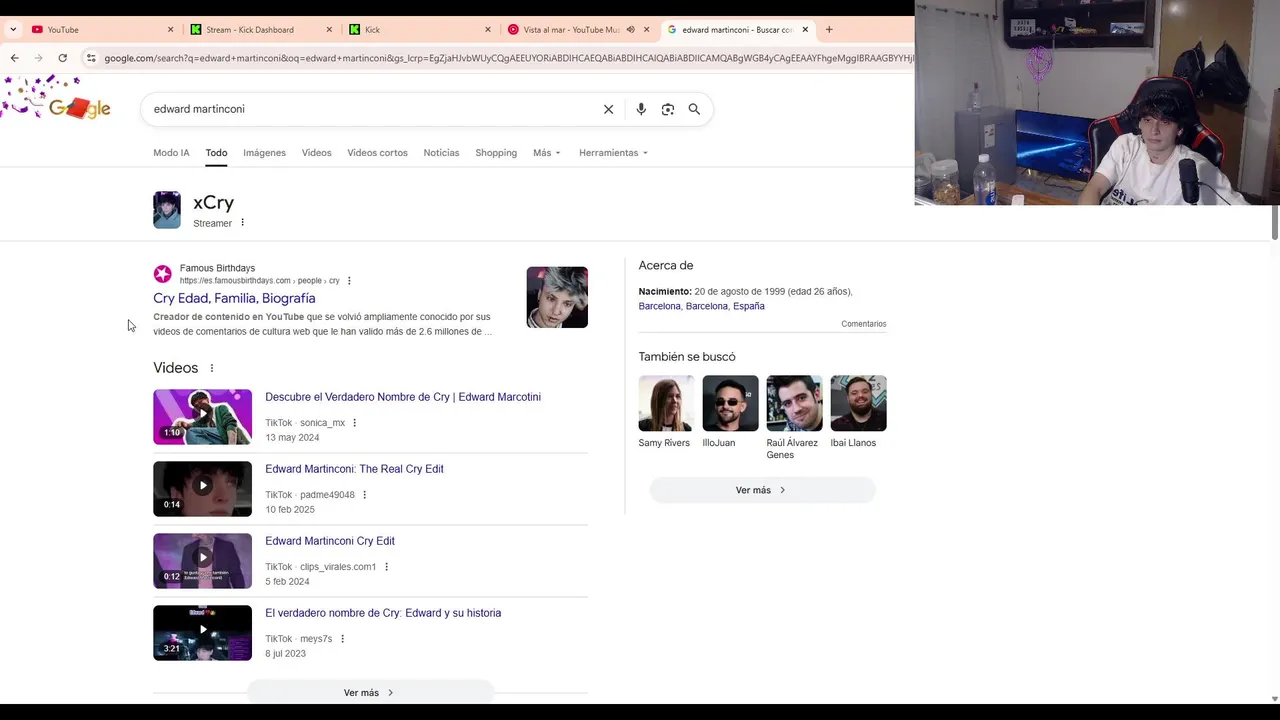The height and width of the screenshot is (720, 1280).
Task: Start voice search with microphone icon
Action: (x=641, y=109)
